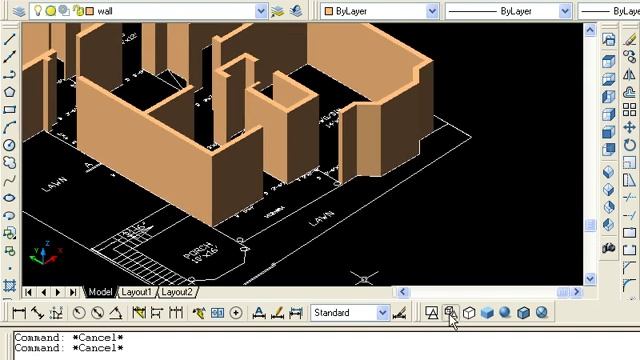Select the Construction Line tool
Image resolution: width=640 pixels, height=360 pixels.
point(9,57)
